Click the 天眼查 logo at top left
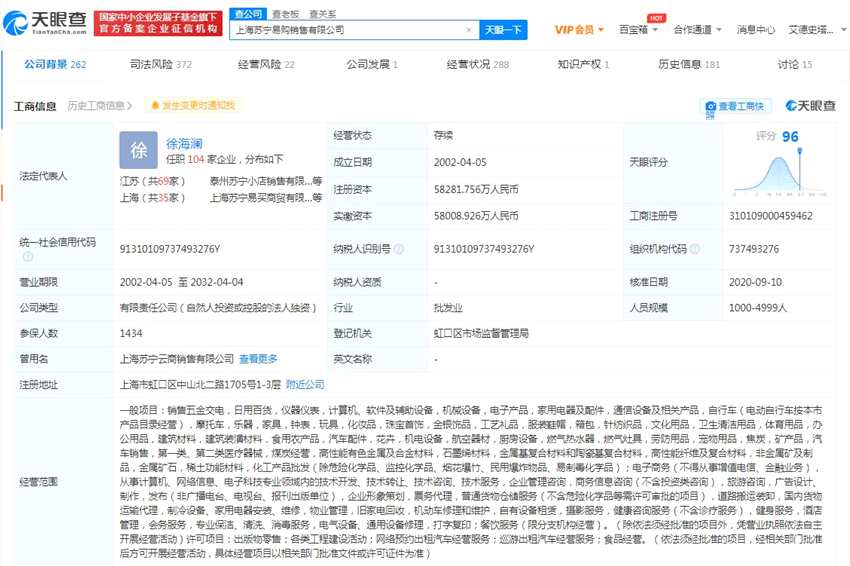This screenshot has width=850, height=566. tap(44, 23)
